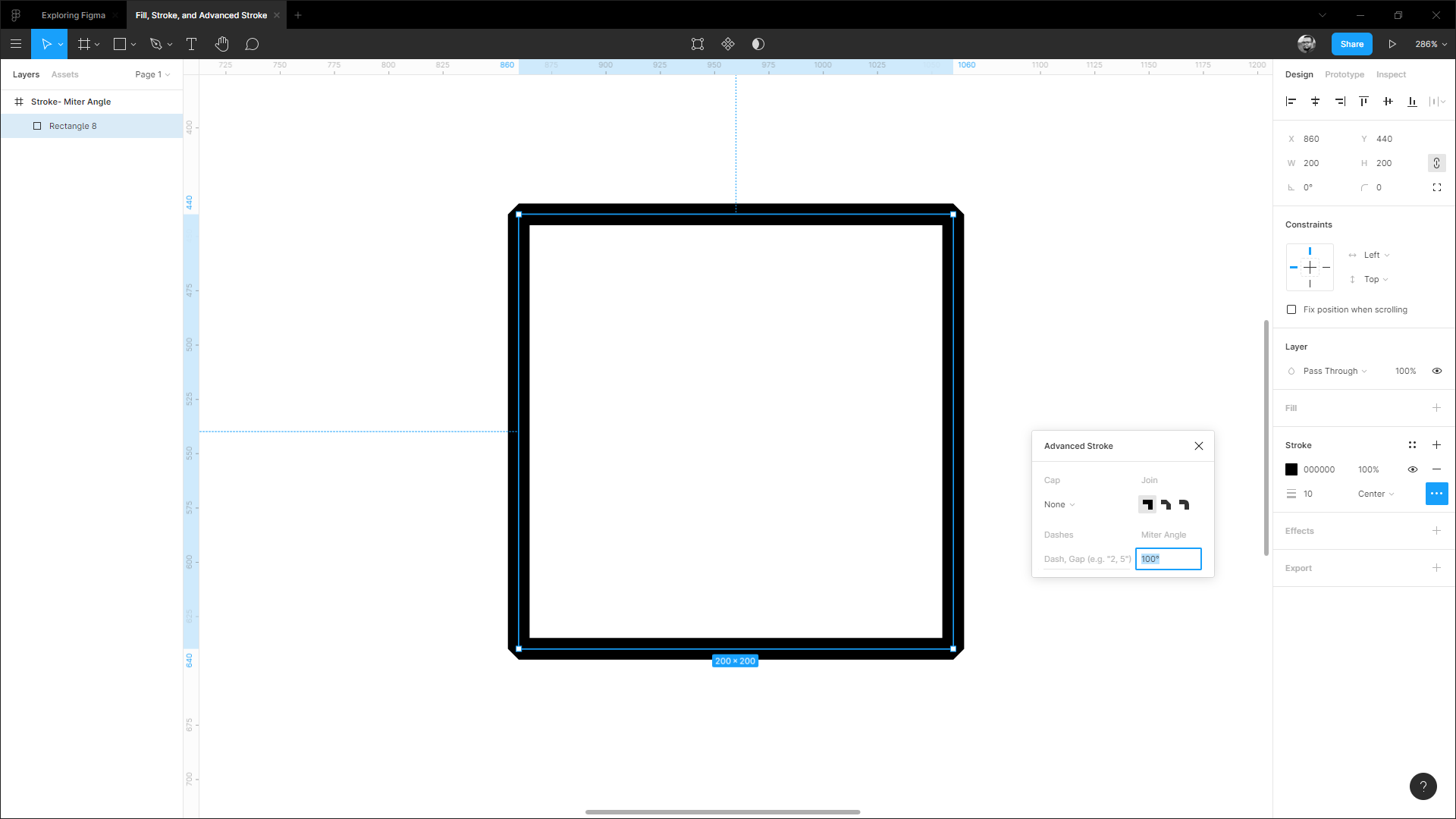
Task: Select the Add Comment tool
Action: click(252, 44)
